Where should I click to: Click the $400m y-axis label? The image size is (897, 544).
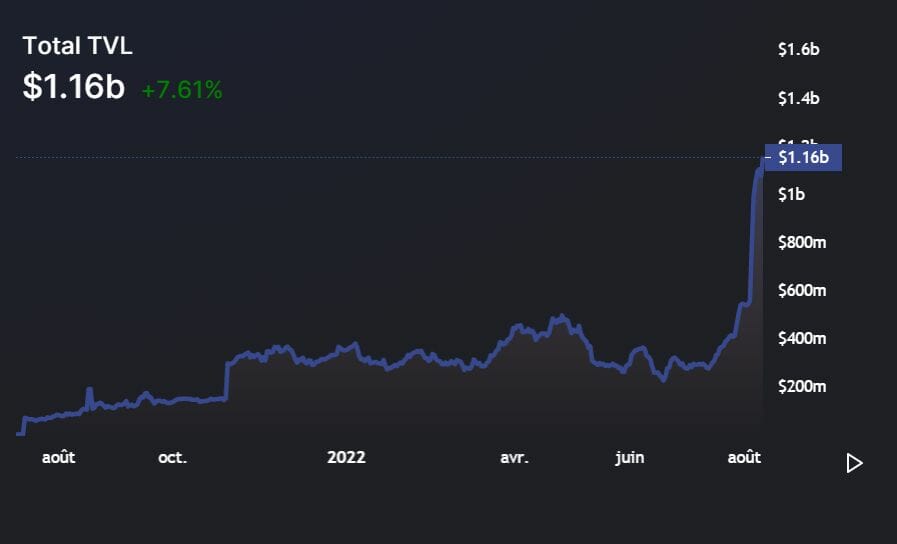click(802, 339)
